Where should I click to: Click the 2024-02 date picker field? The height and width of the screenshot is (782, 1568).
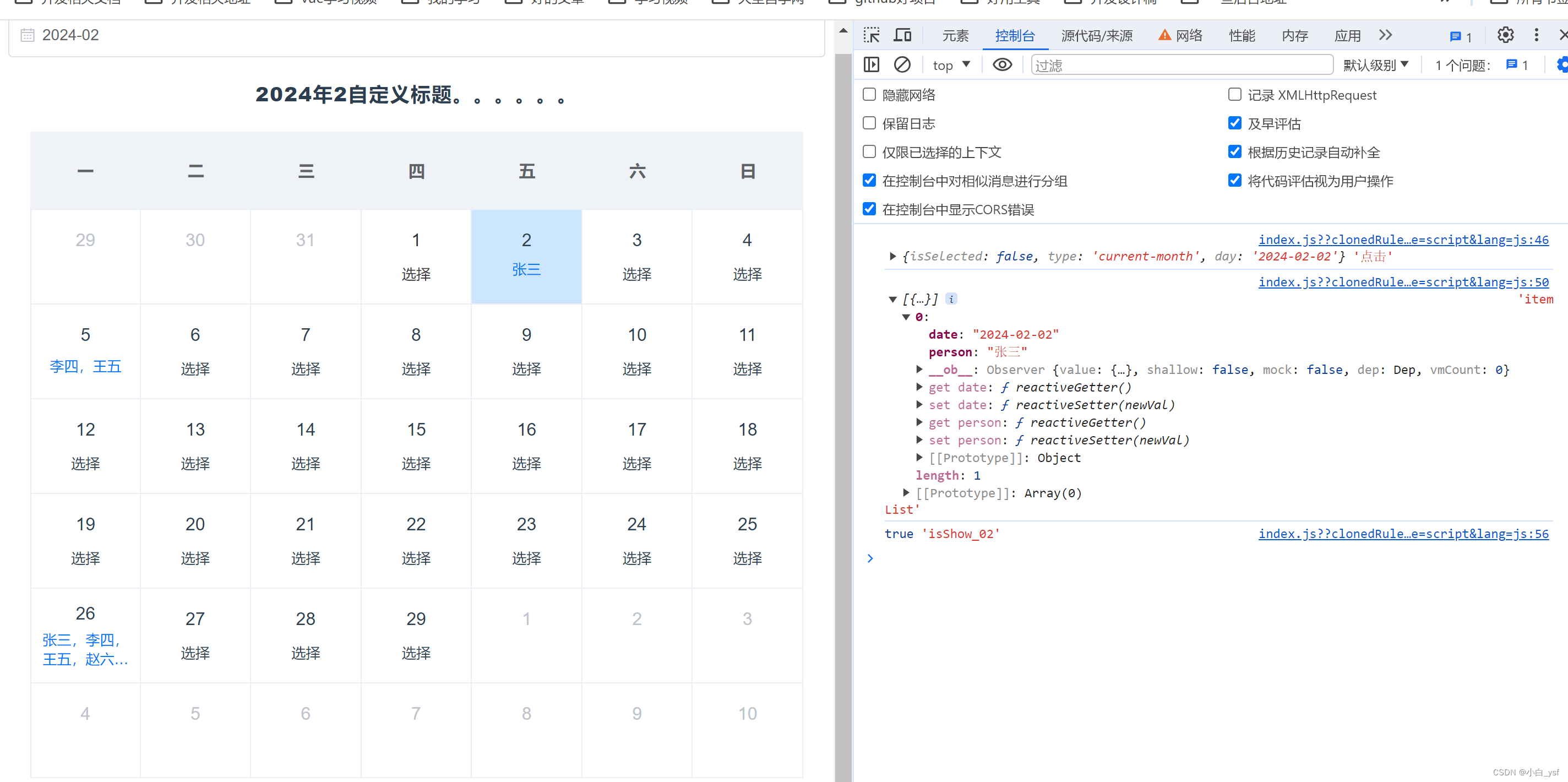click(x=416, y=35)
